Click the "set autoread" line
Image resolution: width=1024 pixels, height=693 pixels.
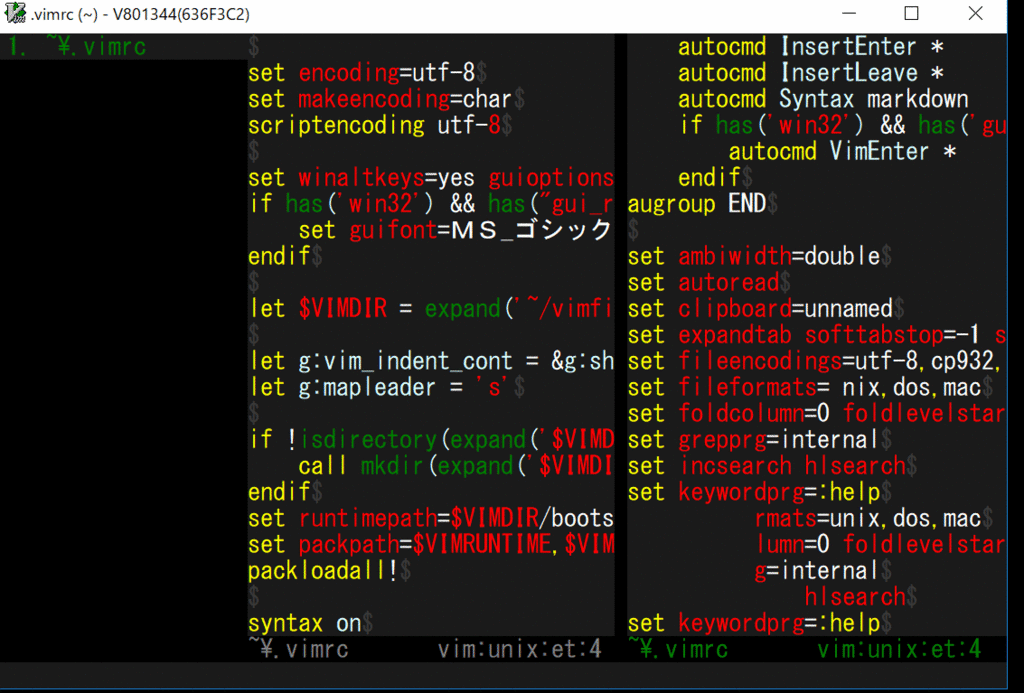coord(709,282)
